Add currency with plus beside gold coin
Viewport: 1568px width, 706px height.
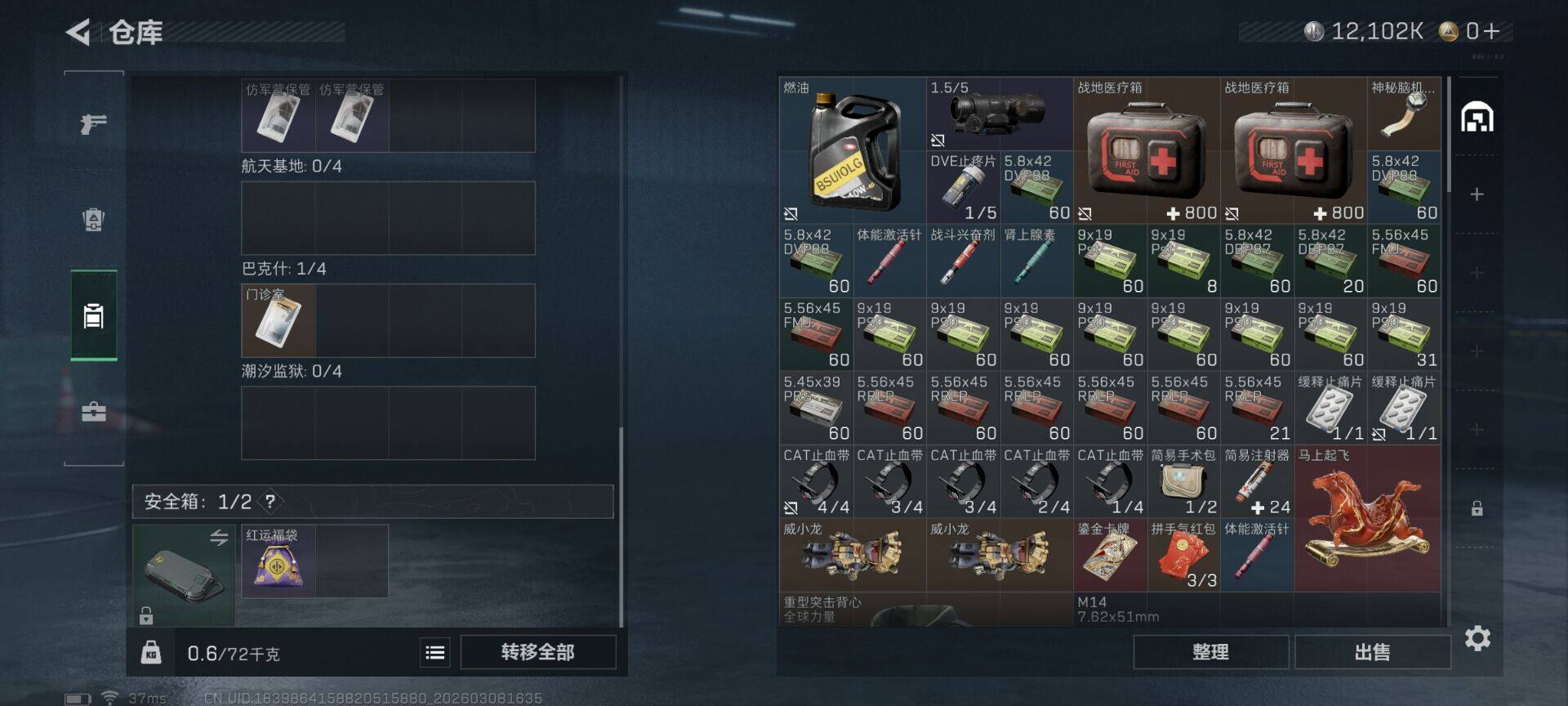pos(1491,31)
